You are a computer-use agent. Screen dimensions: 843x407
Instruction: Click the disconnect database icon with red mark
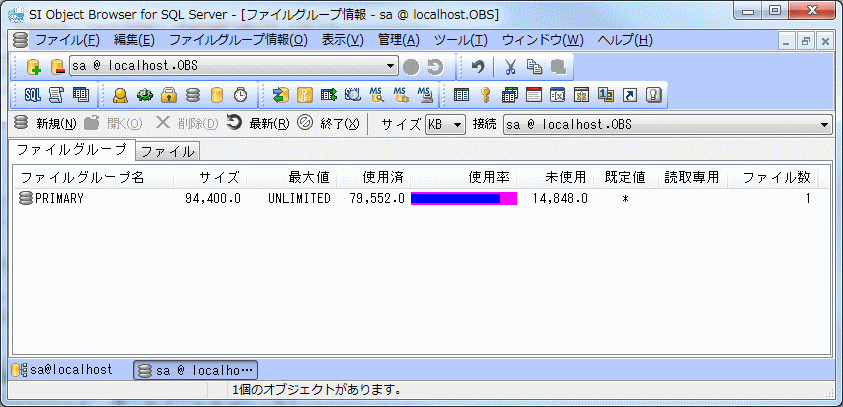point(57,67)
